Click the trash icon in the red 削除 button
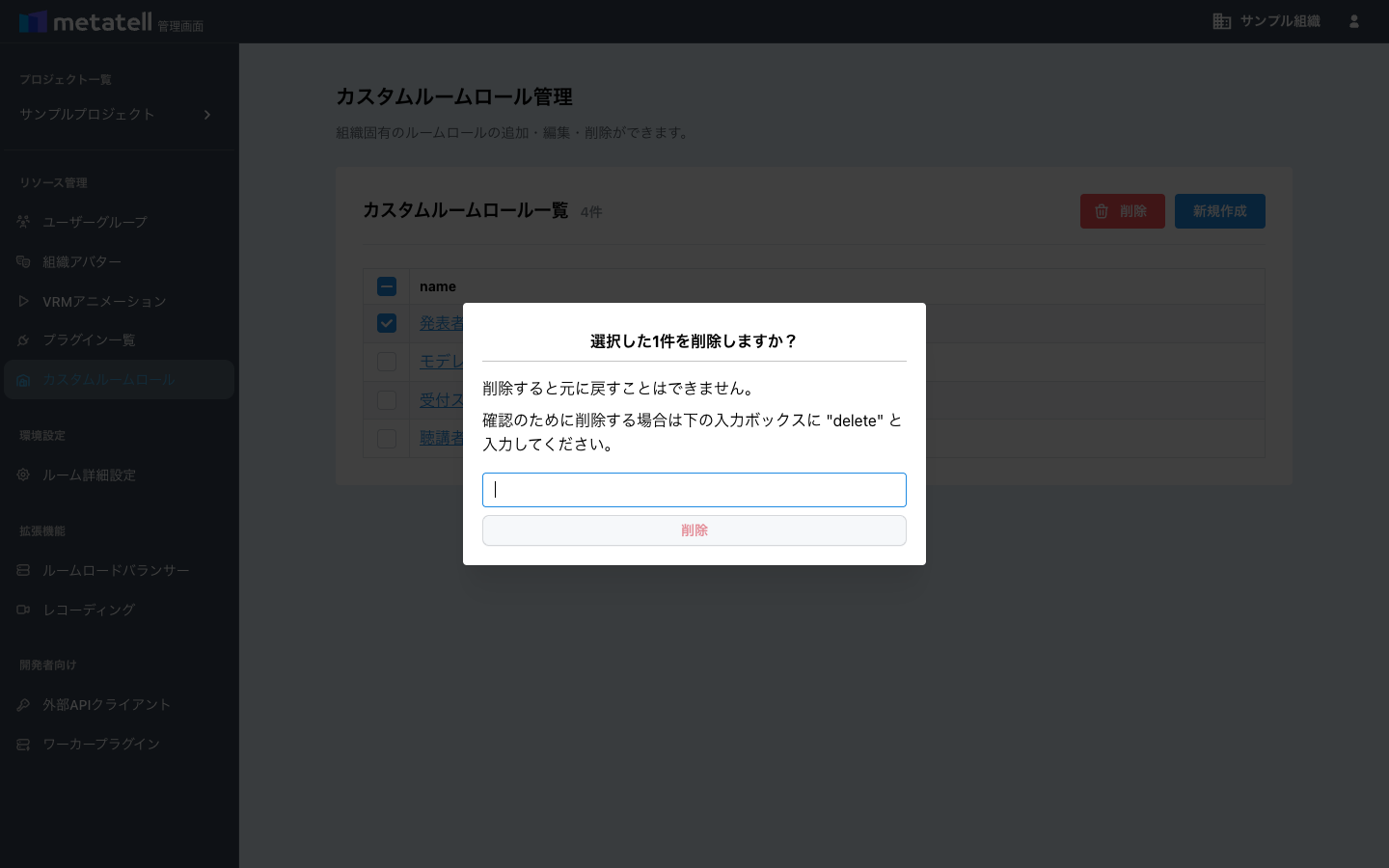 1102,211
